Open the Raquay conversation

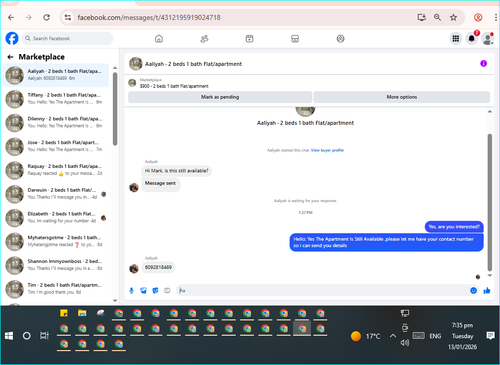click(x=56, y=170)
